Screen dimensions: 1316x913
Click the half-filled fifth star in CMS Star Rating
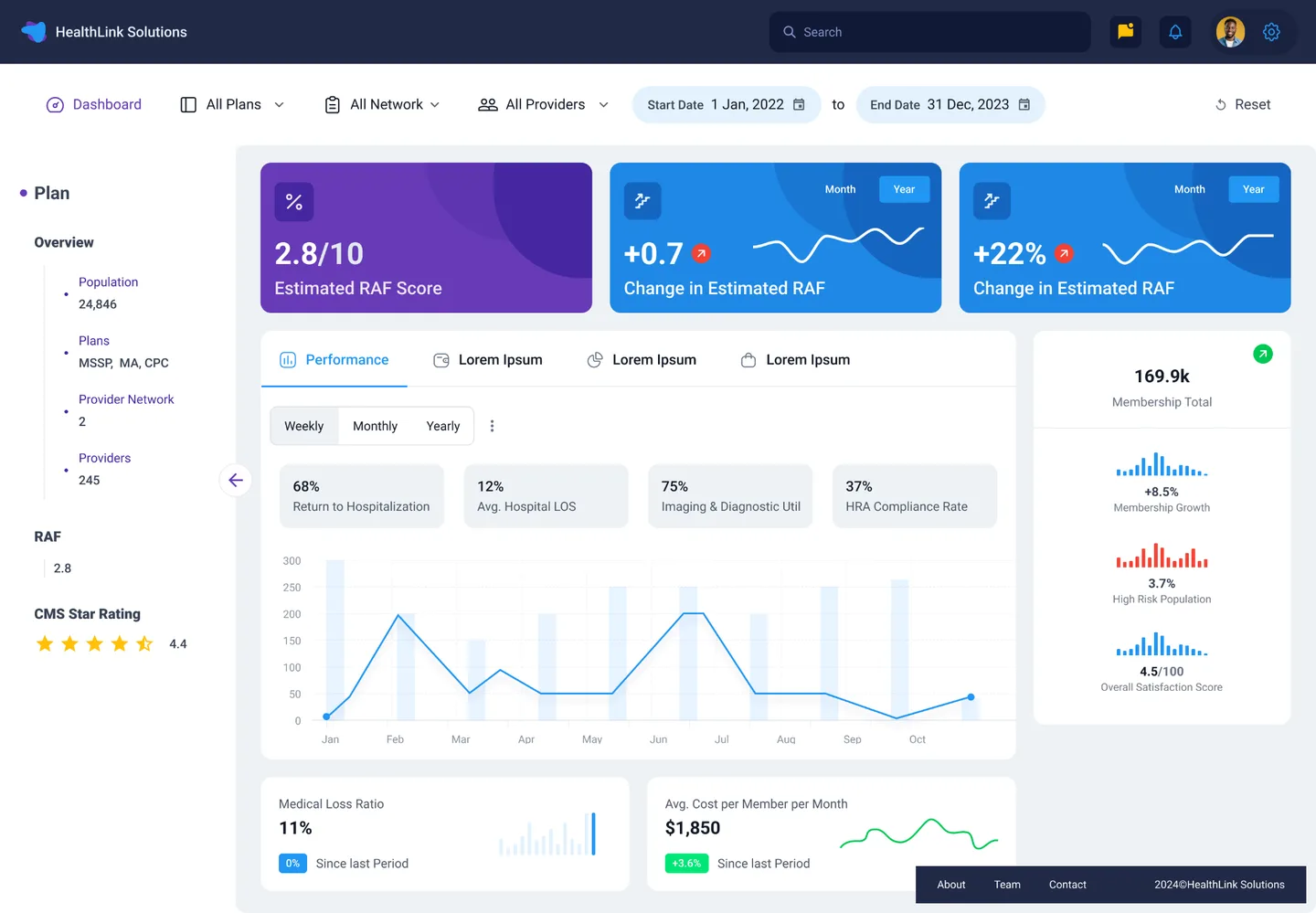(143, 643)
